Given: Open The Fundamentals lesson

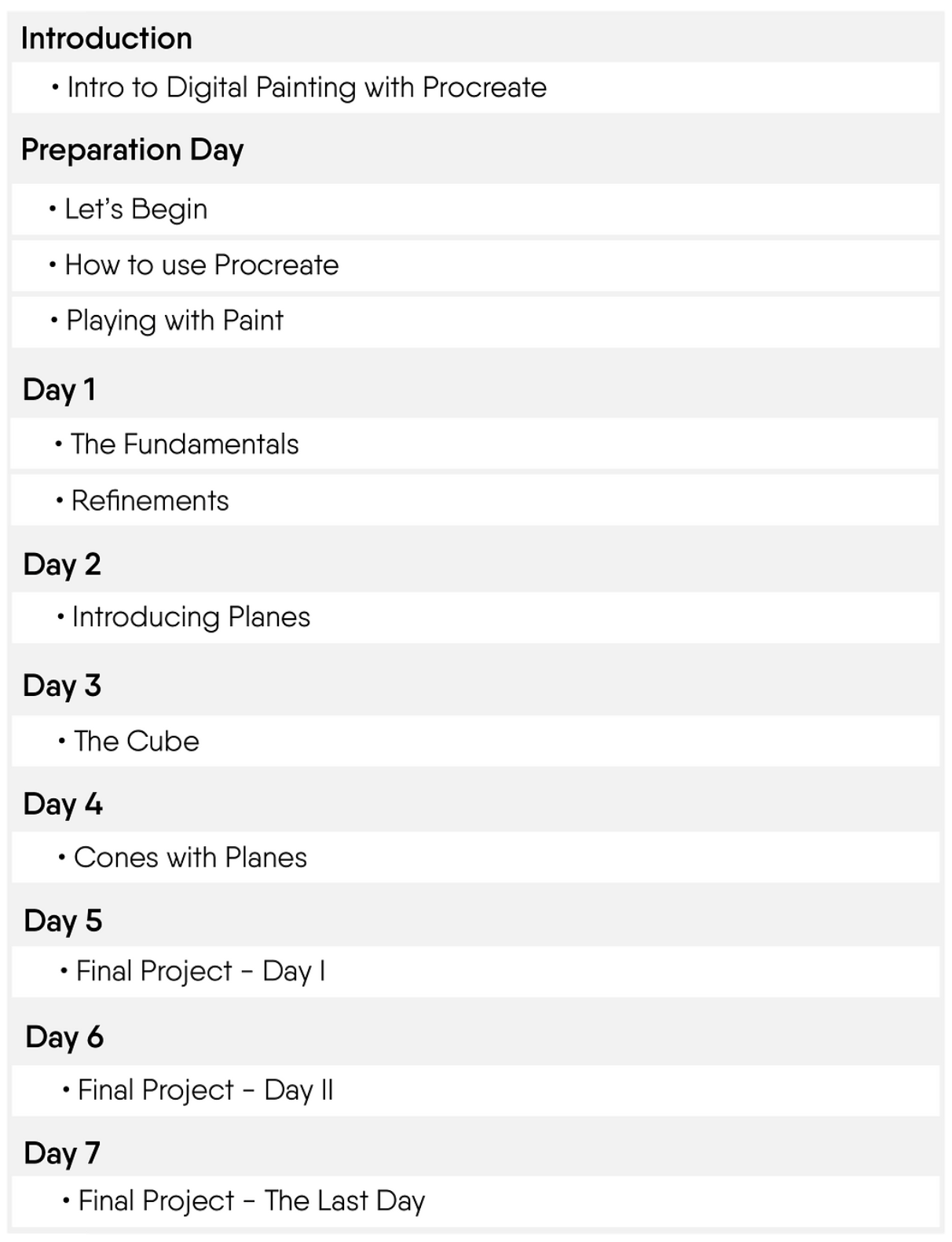Looking at the screenshot, I should 185,445.
